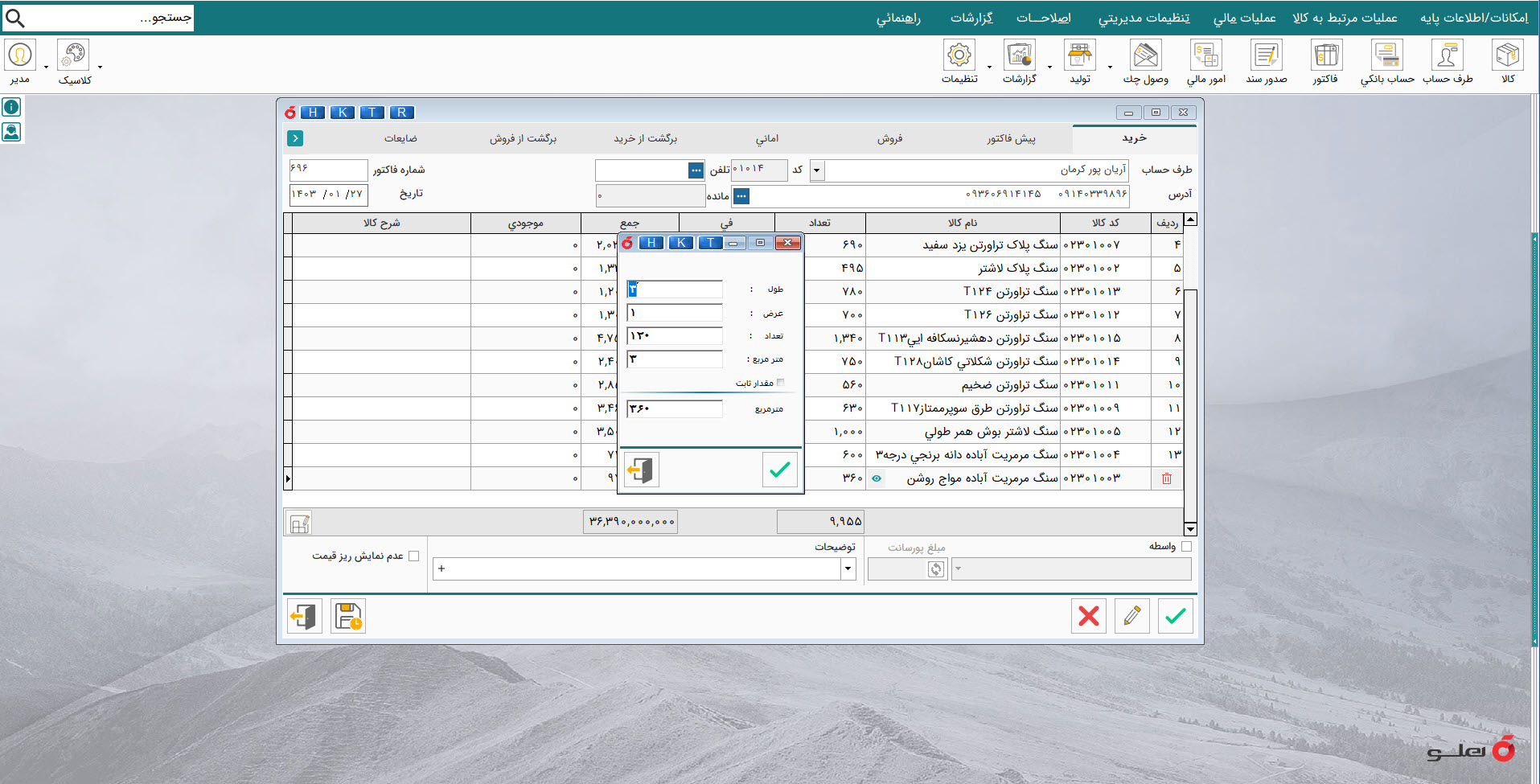The width and height of the screenshot is (1540, 784).
Task: Open the توضيحات description dropdown
Action: click(x=848, y=569)
